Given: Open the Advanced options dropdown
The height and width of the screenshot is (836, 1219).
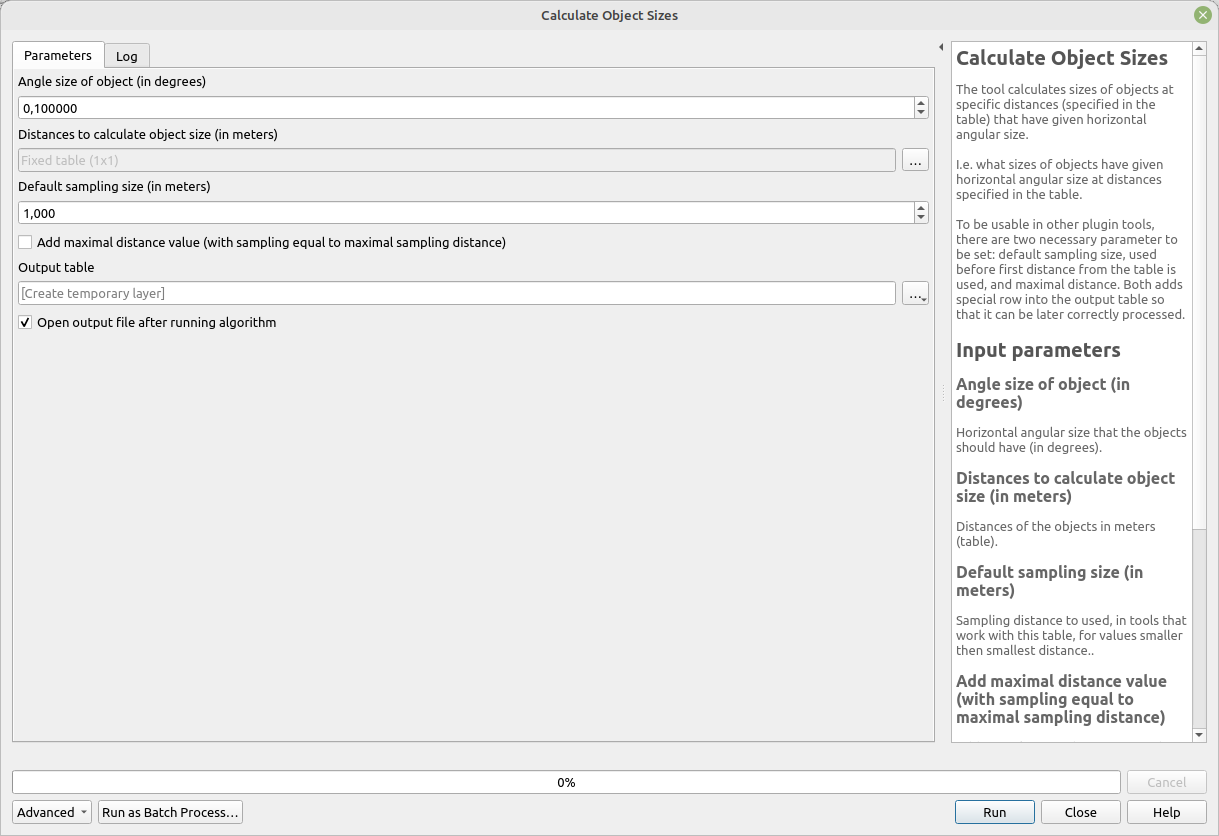Looking at the screenshot, I should (51, 812).
